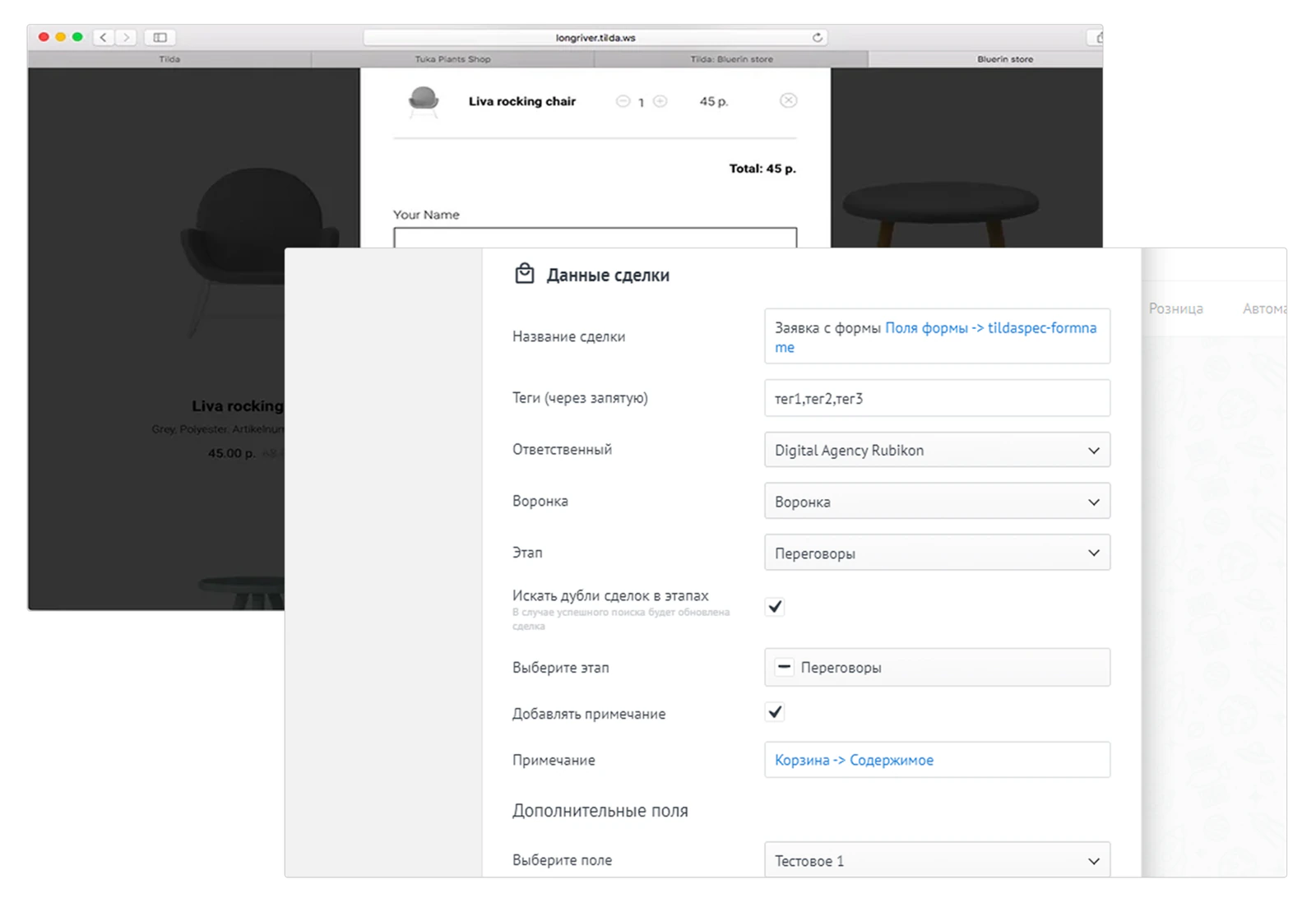Go forward with Safari forward arrow
Screen dimensions: 1316x898
(126, 37)
